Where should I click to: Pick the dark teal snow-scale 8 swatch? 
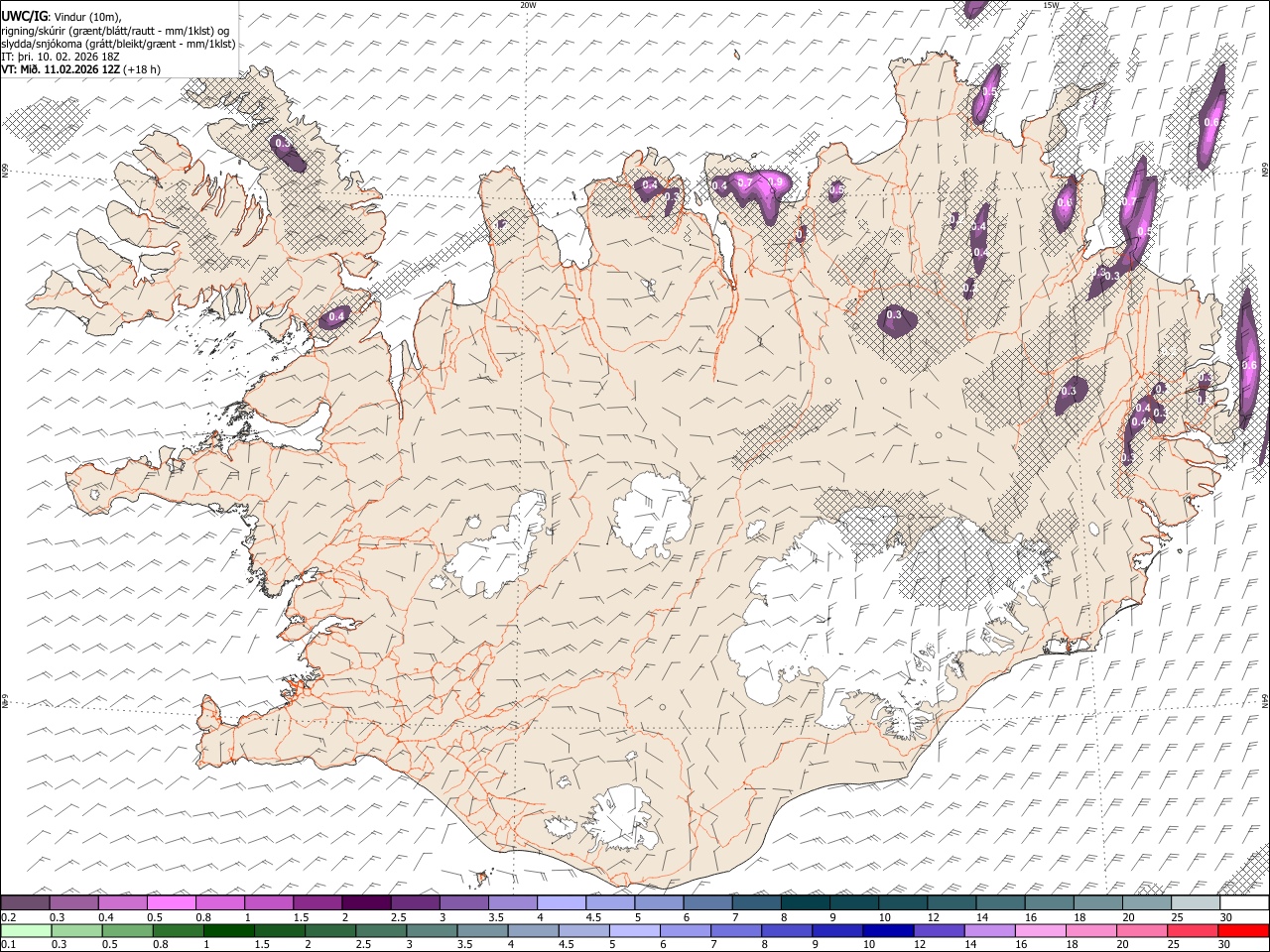click(805, 903)
